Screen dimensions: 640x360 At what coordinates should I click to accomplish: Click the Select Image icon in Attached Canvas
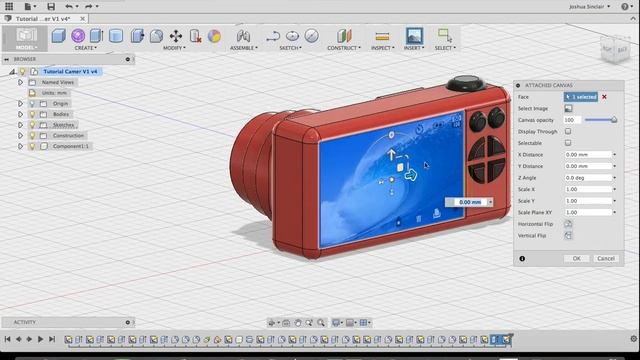(568, 109)
